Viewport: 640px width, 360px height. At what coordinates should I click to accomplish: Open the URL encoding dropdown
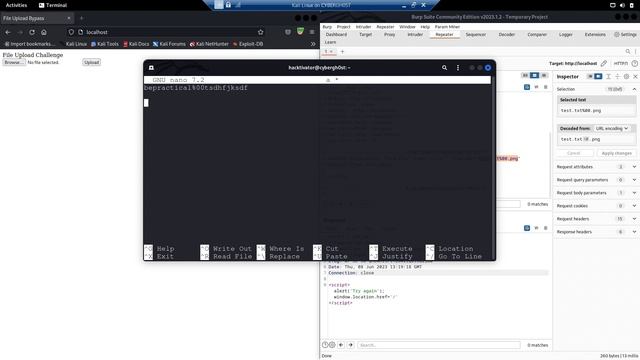(x=611, y=128)
